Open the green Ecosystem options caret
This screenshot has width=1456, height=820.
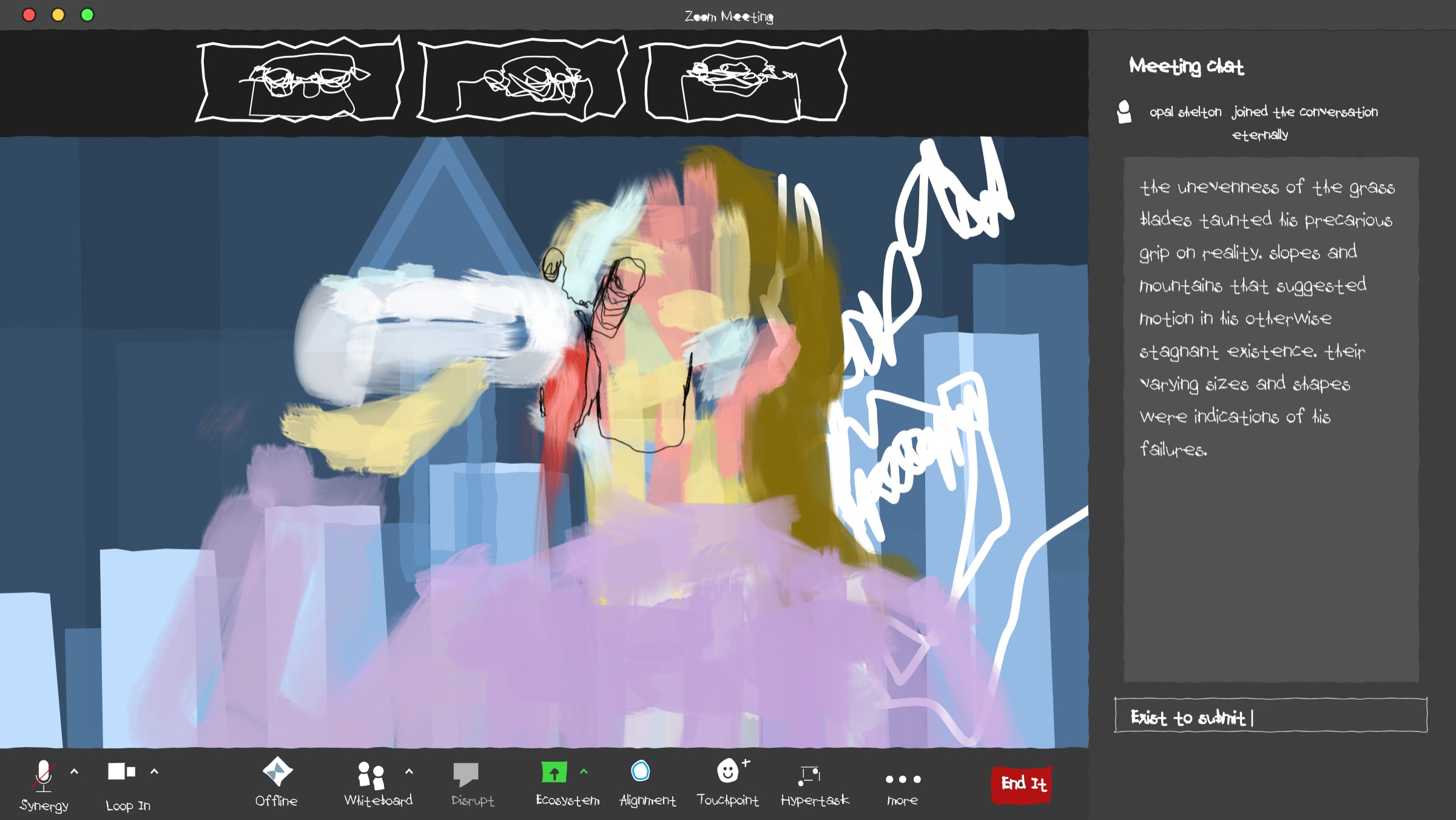[584, 771]
